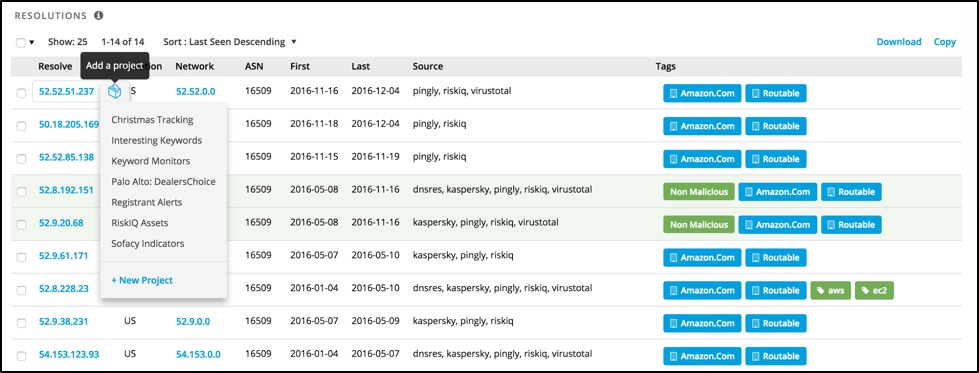Check the box for 52.8.228.23
979x373 pixels.
tap(21, 291)
